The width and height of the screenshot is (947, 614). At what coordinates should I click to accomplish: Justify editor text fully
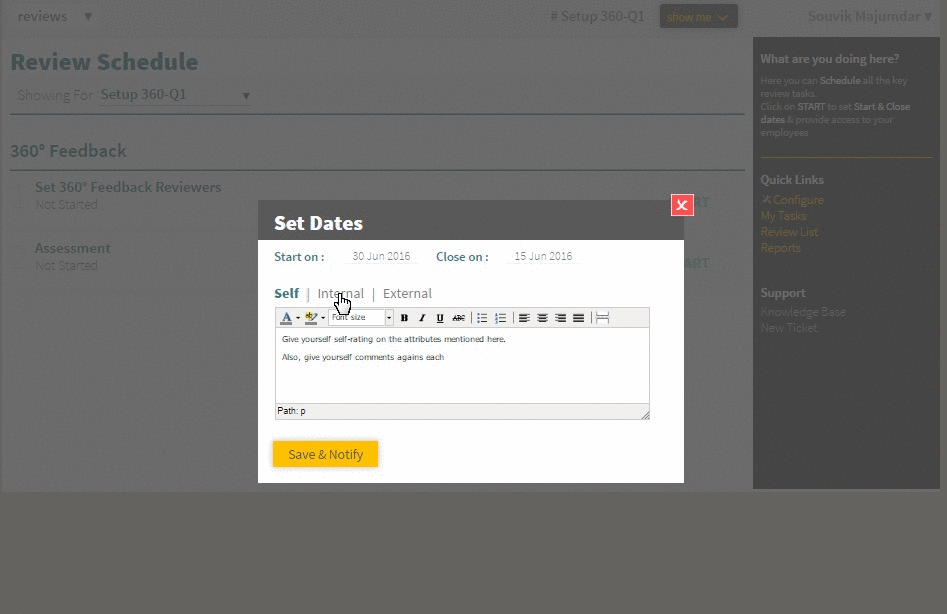[579, 318]
